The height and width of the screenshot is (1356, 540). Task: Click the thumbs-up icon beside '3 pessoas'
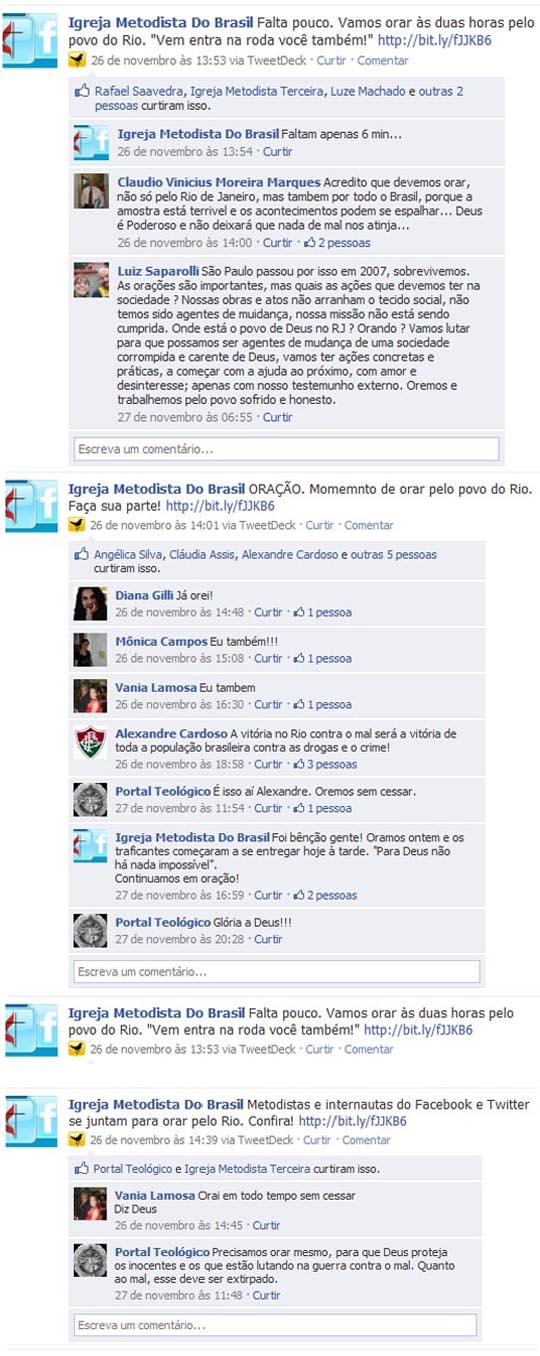pos(299,764)
